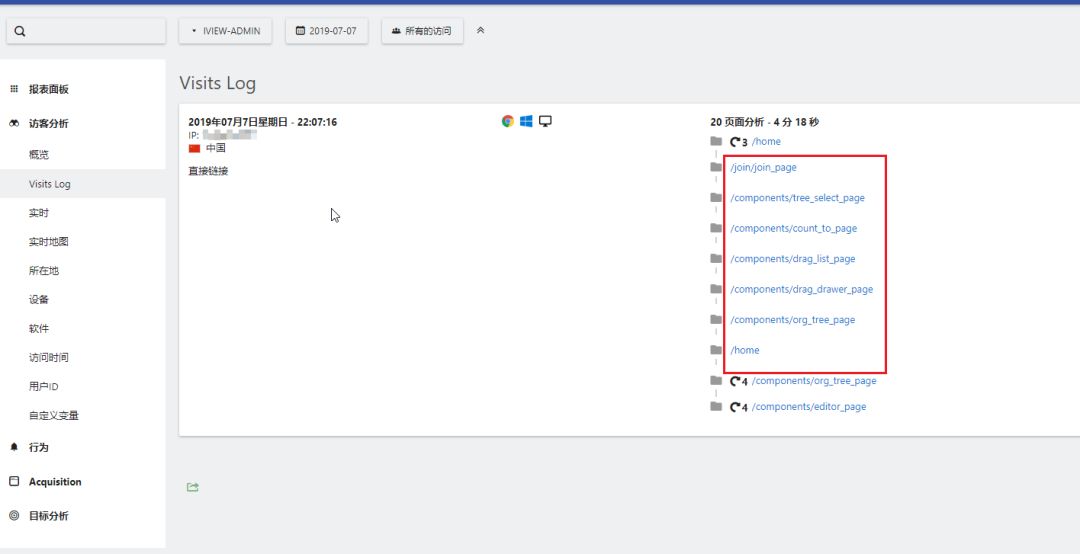Image resolution: width=1080 pixels, height=554 pixels.
Task: Open the /components/tree_select_page link
Action: coord(797,198)
